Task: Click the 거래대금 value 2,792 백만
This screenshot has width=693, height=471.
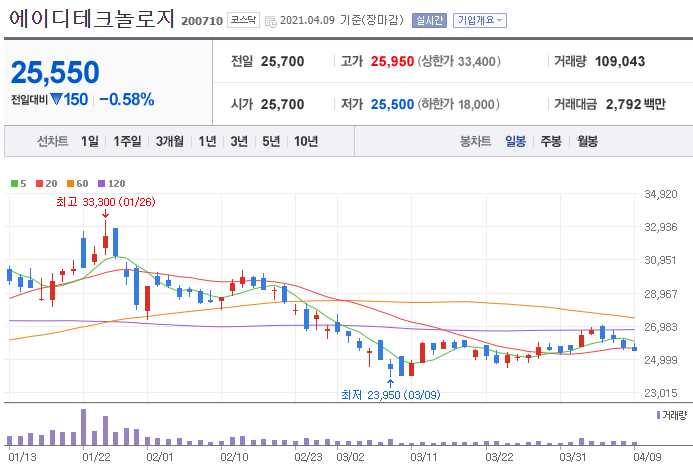Action: [x=636, y=104]
